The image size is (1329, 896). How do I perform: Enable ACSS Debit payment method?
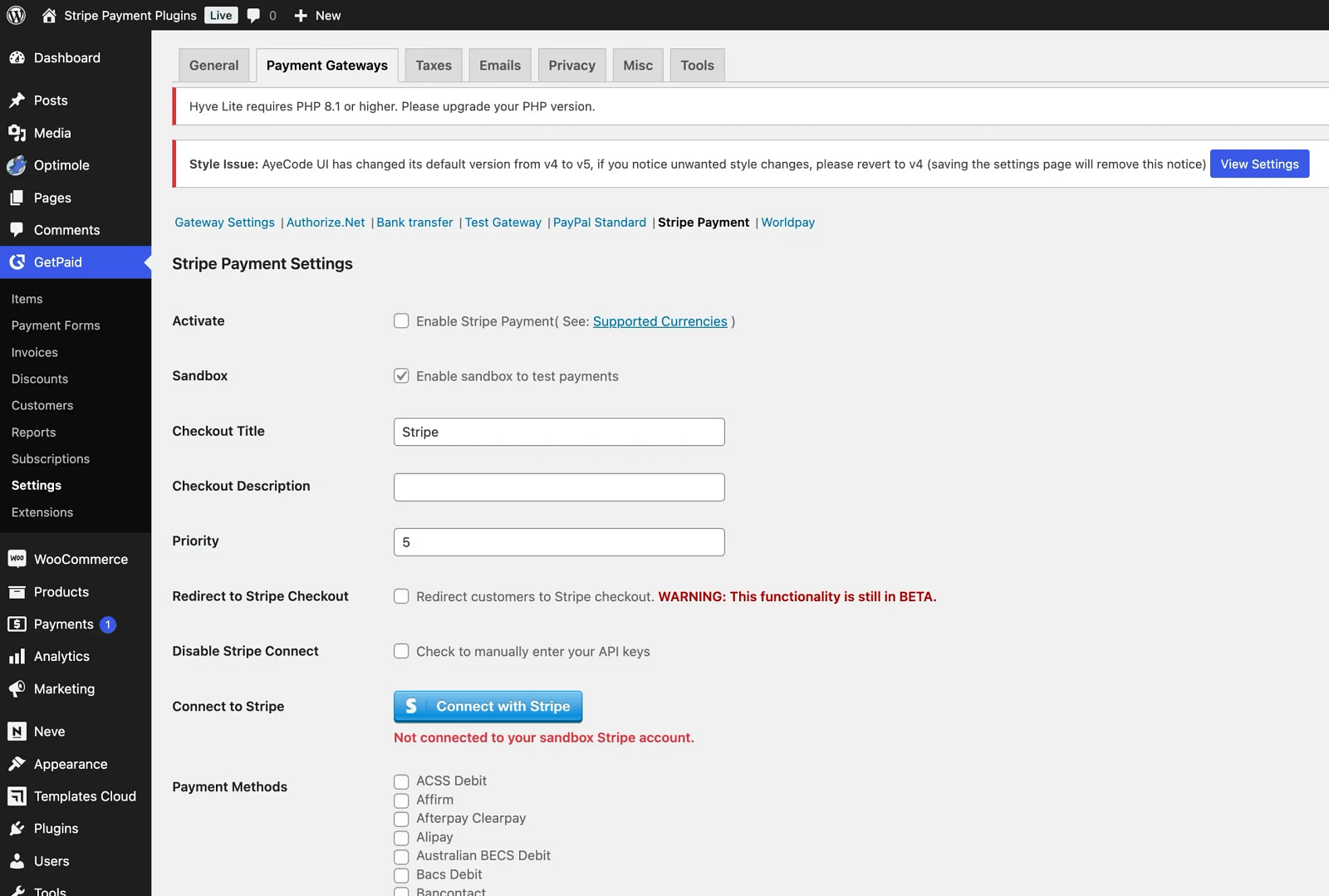click(401, 781)
